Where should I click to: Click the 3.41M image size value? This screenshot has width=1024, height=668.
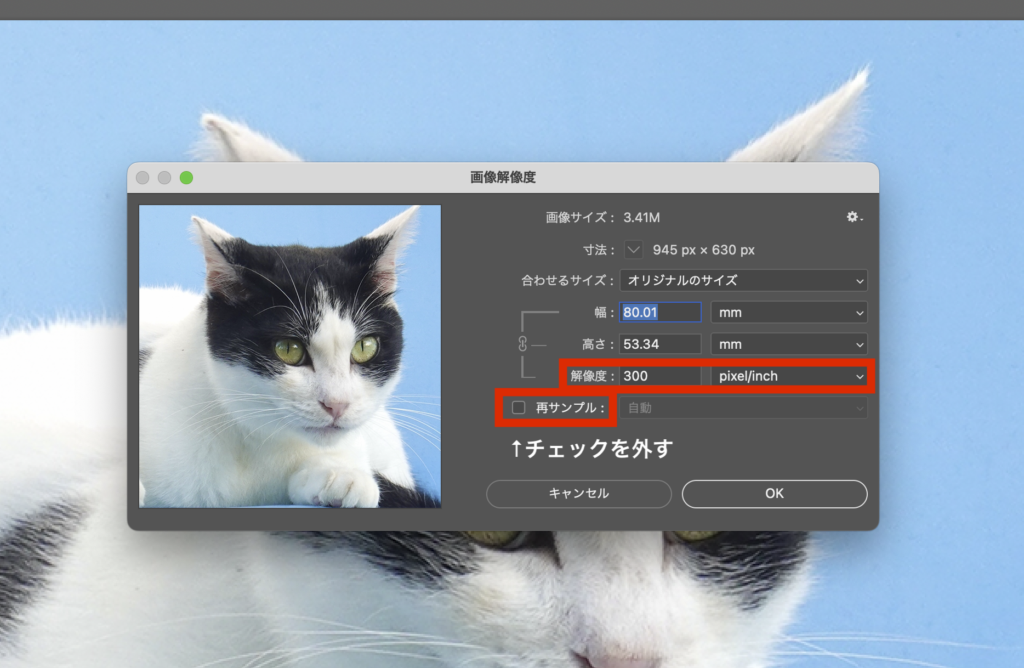pyautogui.click(x=641, y=217)
